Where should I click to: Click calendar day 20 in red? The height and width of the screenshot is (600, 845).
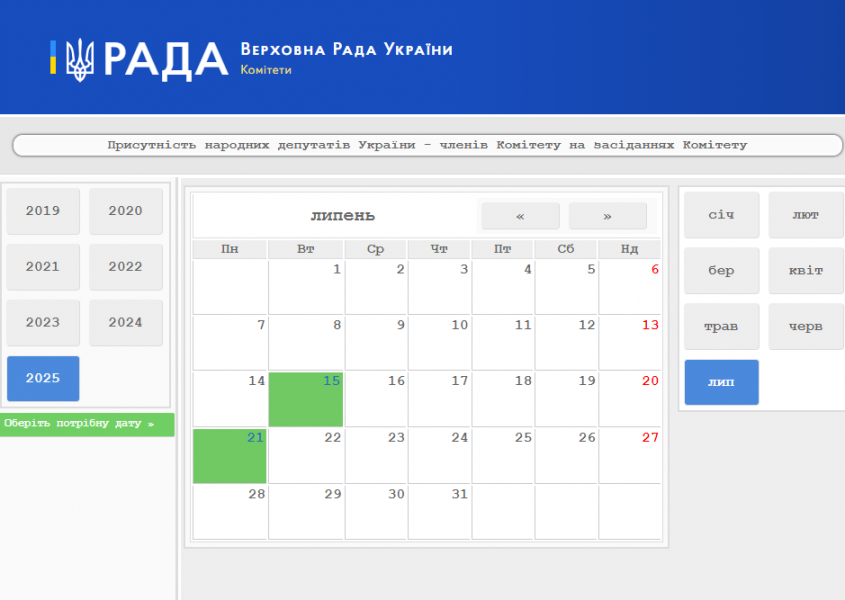point(629,399)
